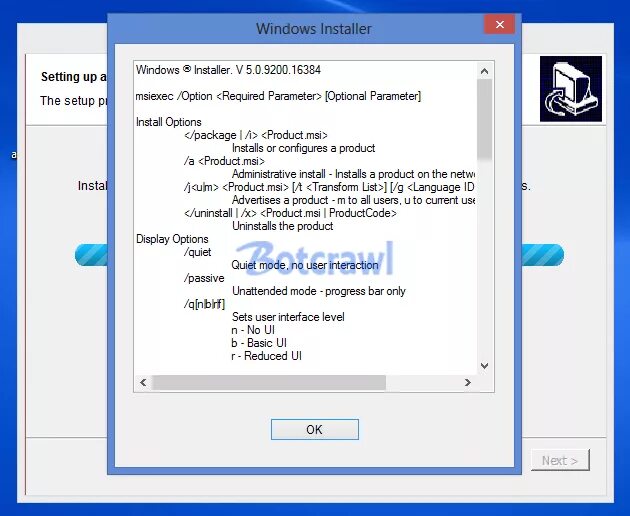Image resolution: width=630 pixels, height=516 pixels.
Task: Click the horizontal scrollbar right arrow
Action: click(467, 382)
